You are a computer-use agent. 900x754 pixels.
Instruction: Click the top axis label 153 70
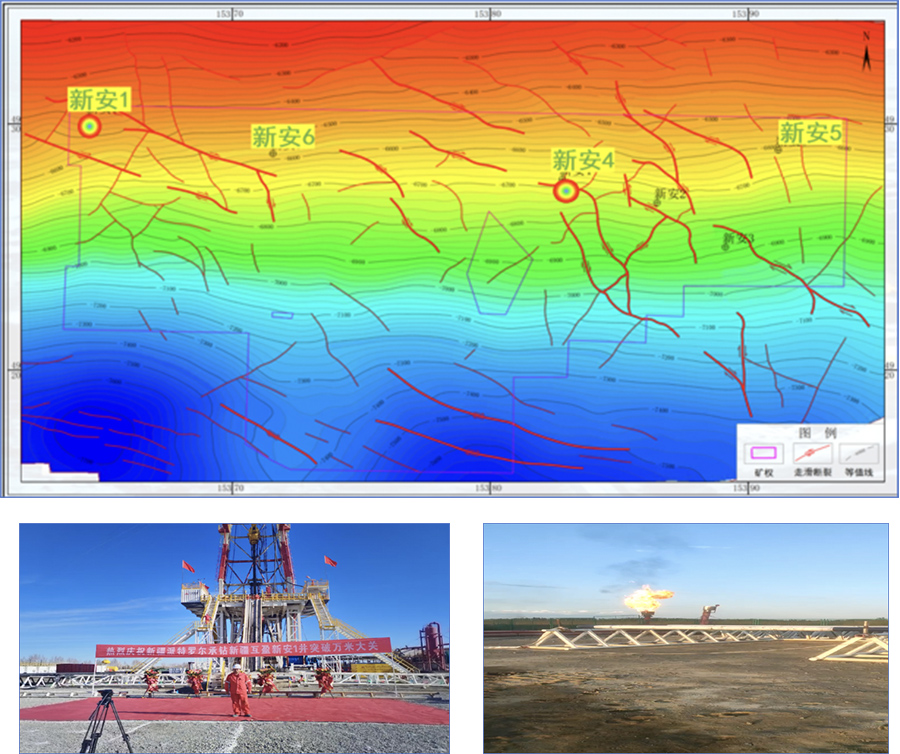click(230, 13)
